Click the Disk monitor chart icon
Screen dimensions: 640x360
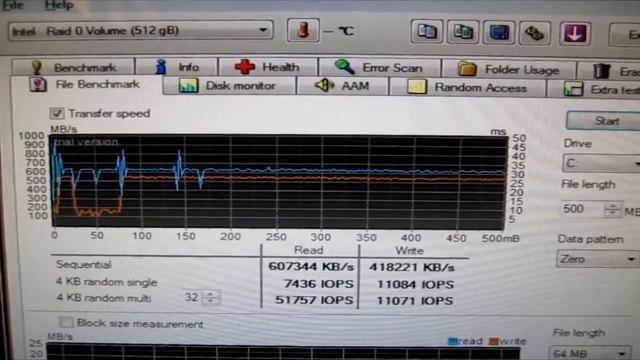[189, 86]
